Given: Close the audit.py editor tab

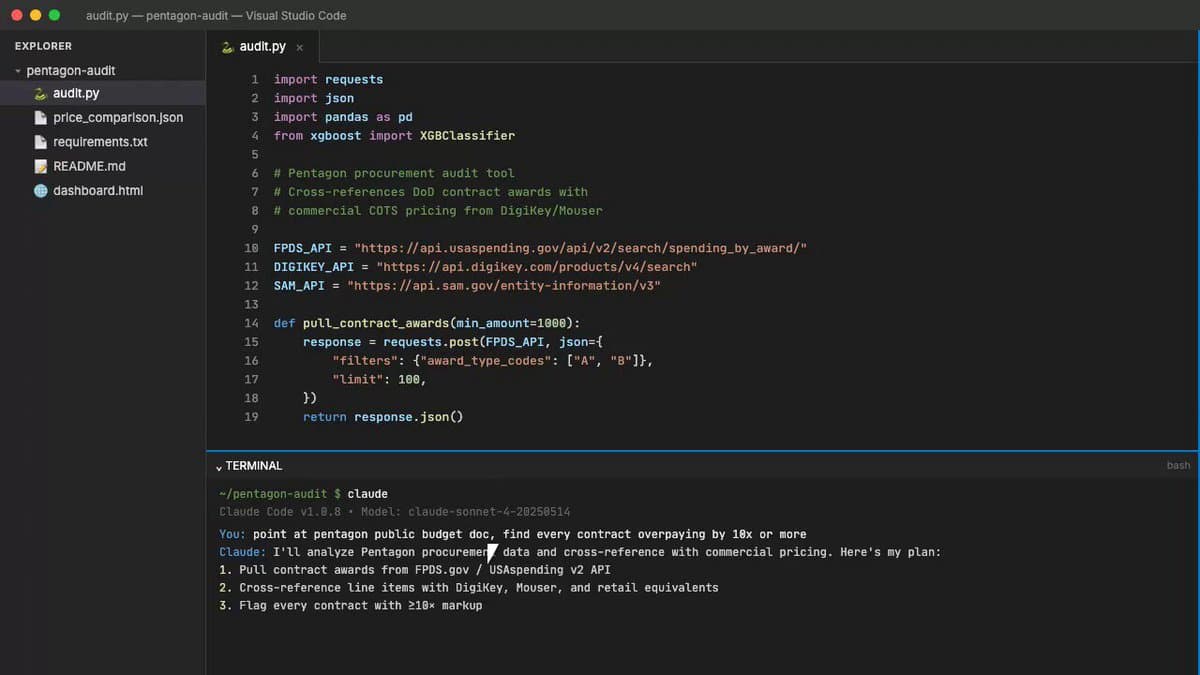Looking at the screenshot, I should [299, 48].
